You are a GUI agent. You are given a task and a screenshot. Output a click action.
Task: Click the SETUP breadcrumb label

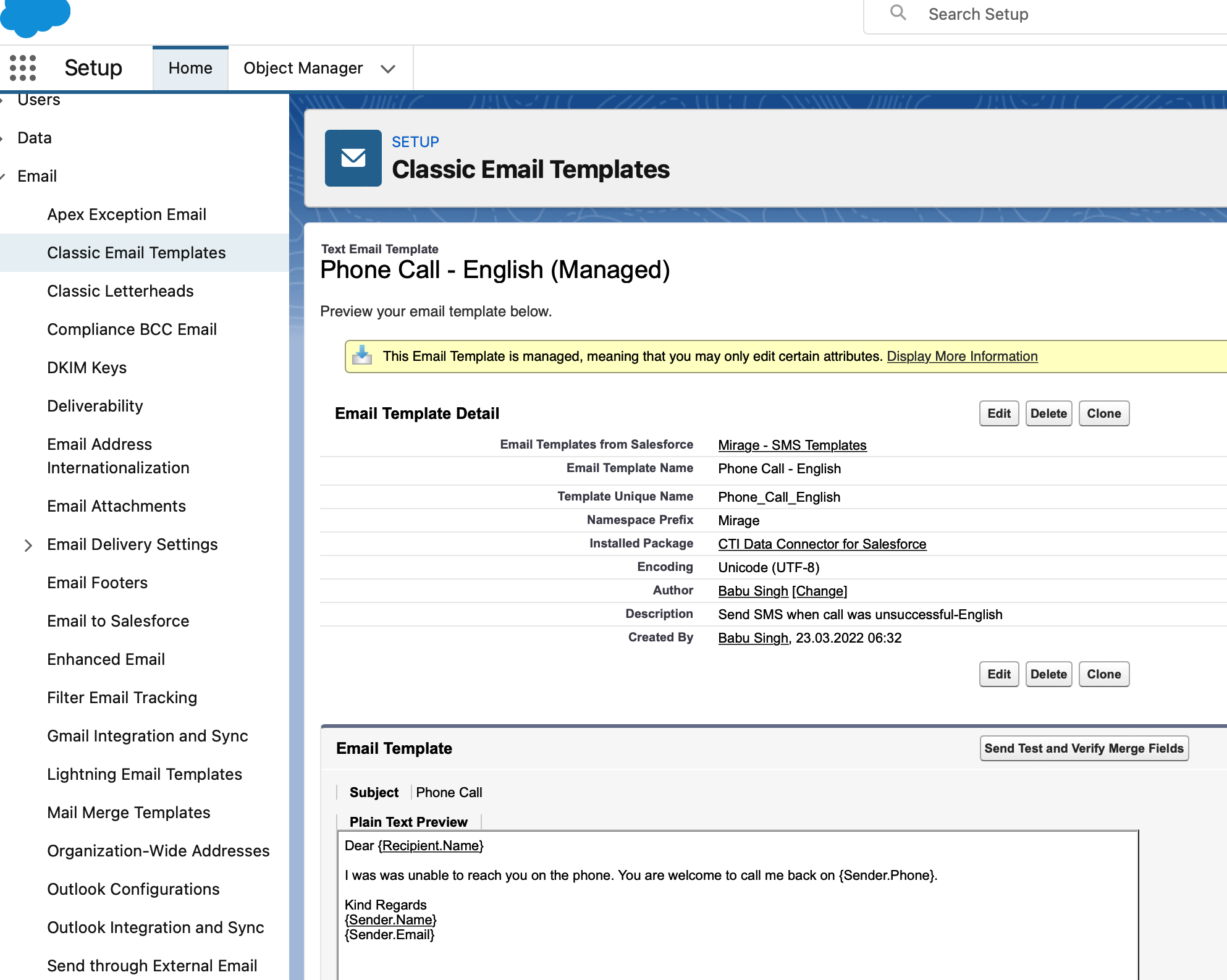[415, 142]
